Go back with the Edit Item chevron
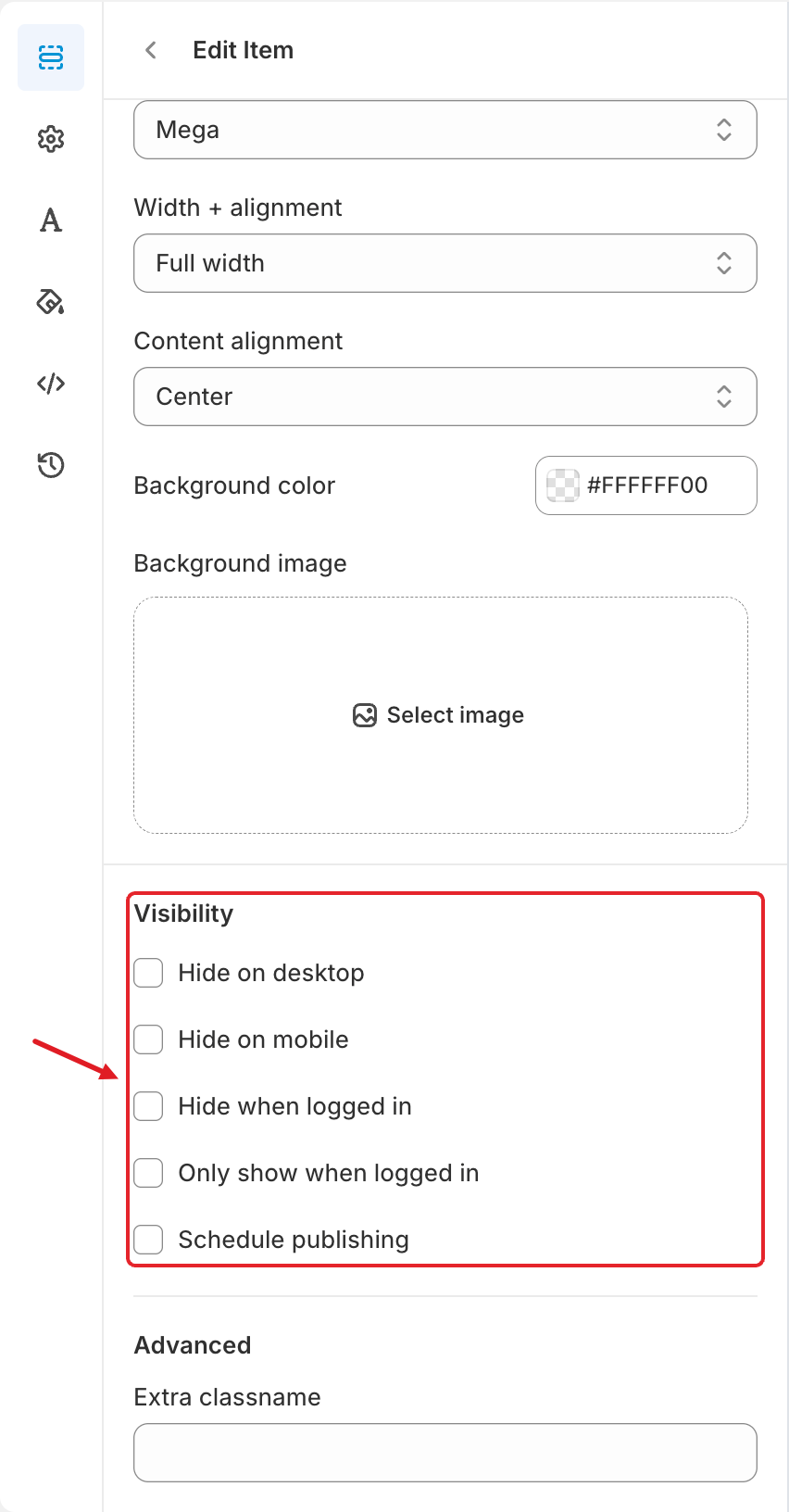 [151, 50]
